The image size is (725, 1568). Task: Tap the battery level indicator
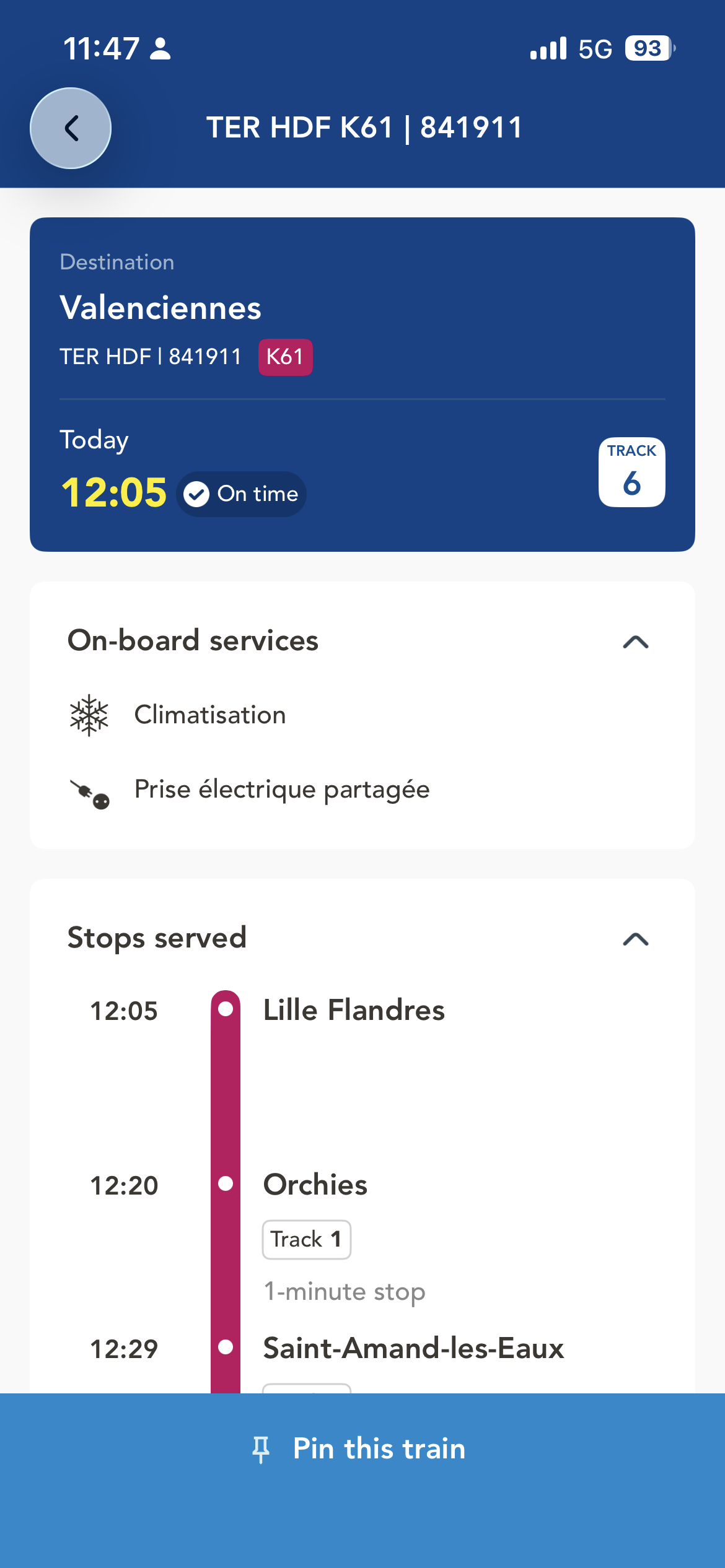(x=648, y=48)
